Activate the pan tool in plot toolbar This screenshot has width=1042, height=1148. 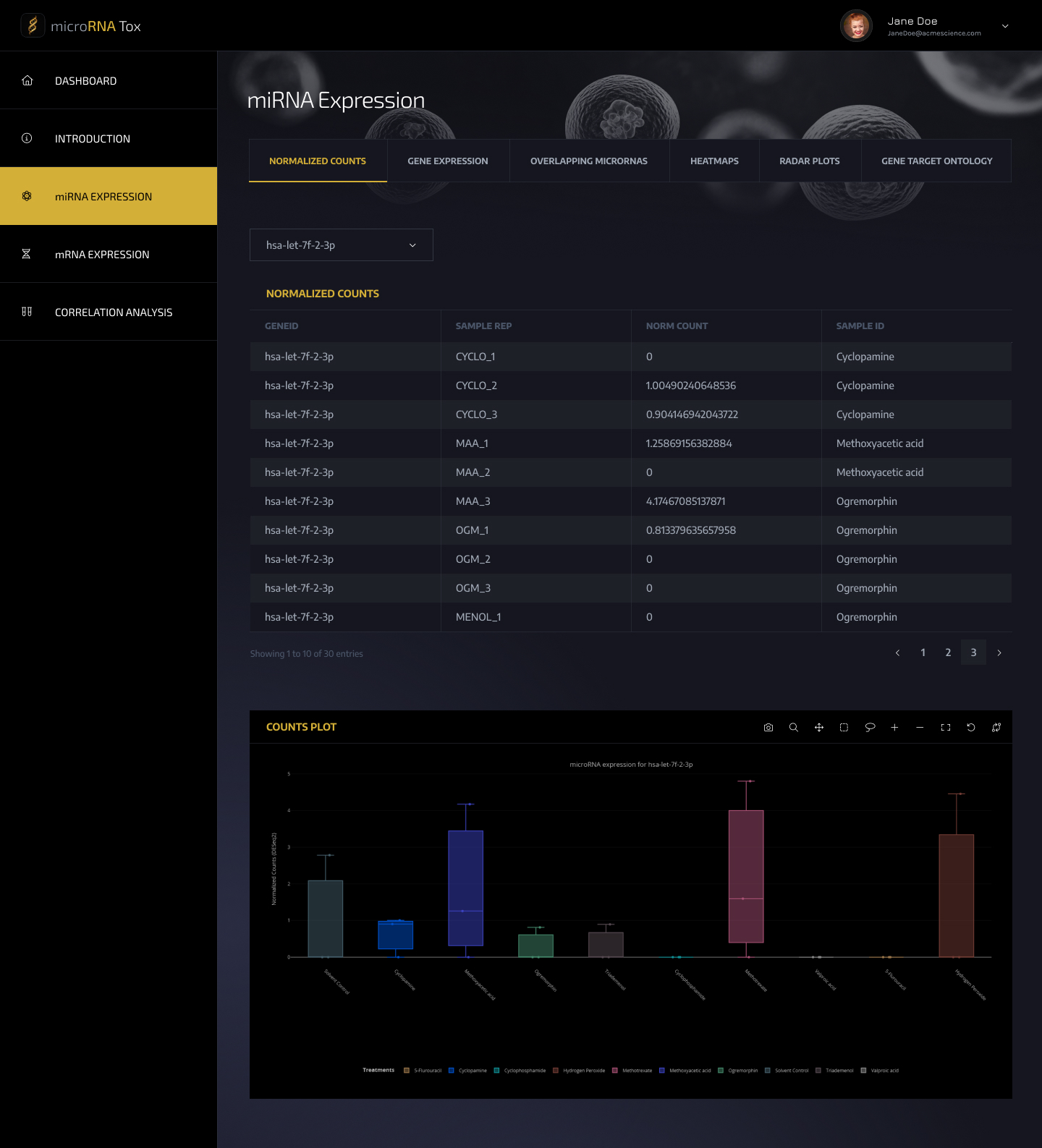(819, 728)
